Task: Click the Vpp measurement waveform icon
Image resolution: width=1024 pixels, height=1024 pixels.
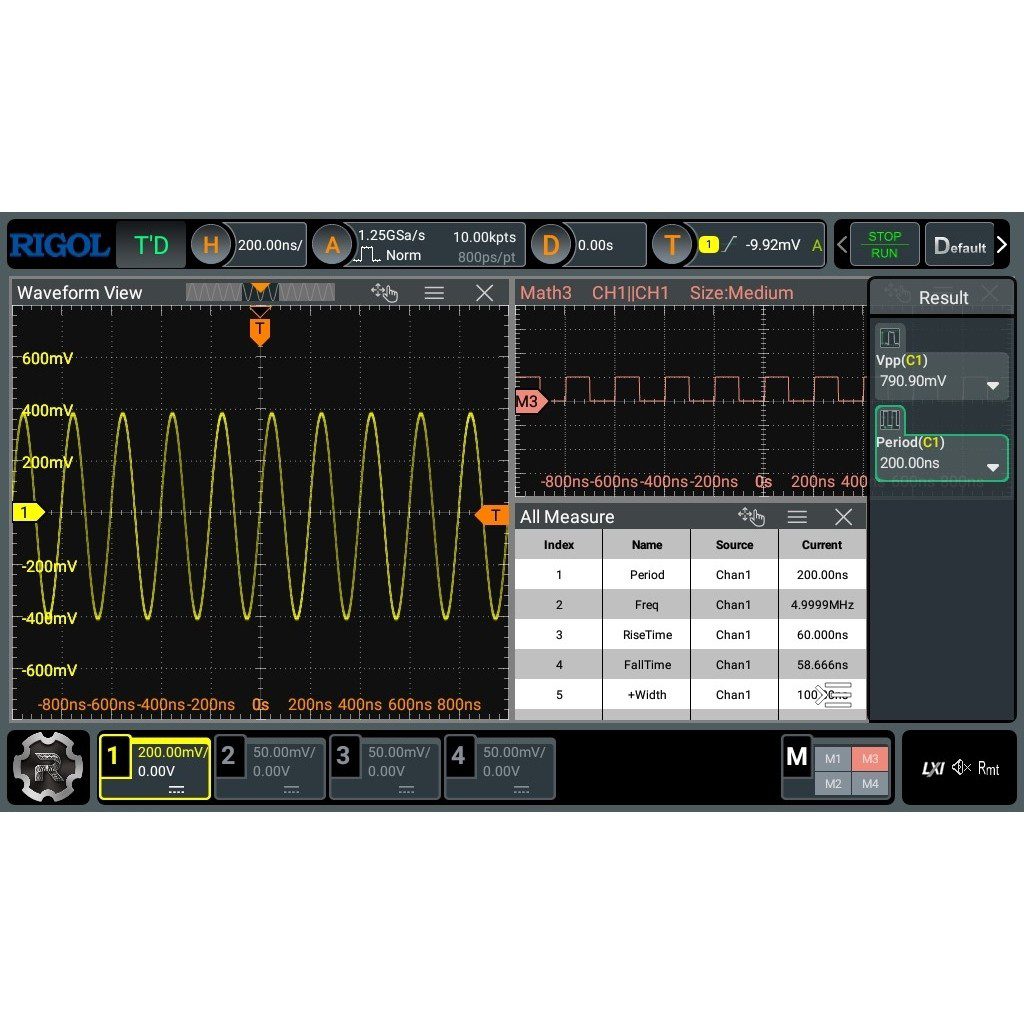Action: (x=890, y=338)
